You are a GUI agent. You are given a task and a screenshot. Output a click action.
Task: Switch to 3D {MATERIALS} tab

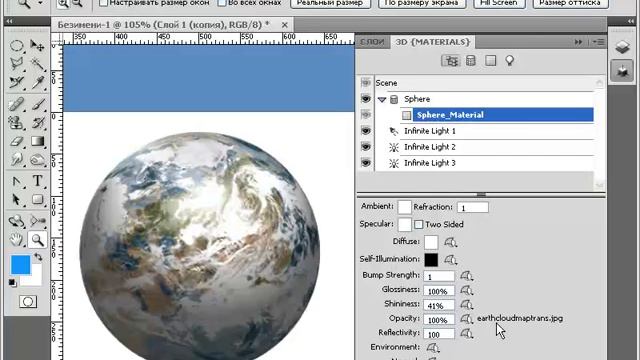tap(433, 42)
